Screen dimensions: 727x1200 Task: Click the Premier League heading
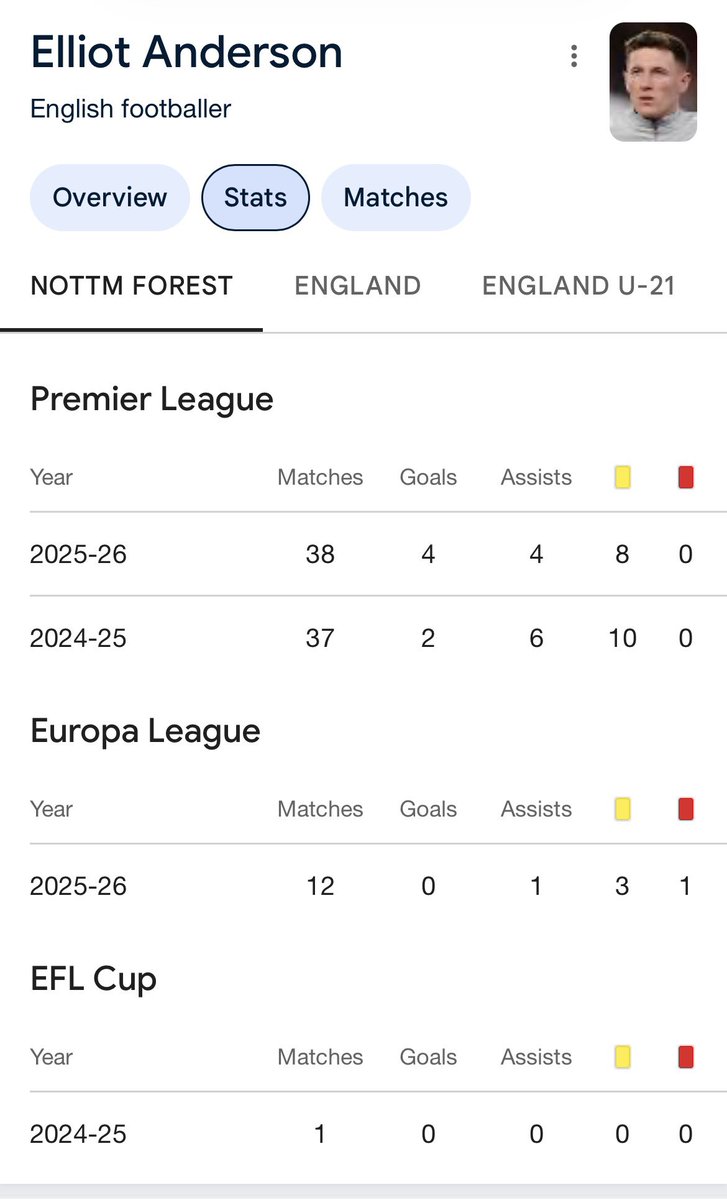(x=152, y=400)
